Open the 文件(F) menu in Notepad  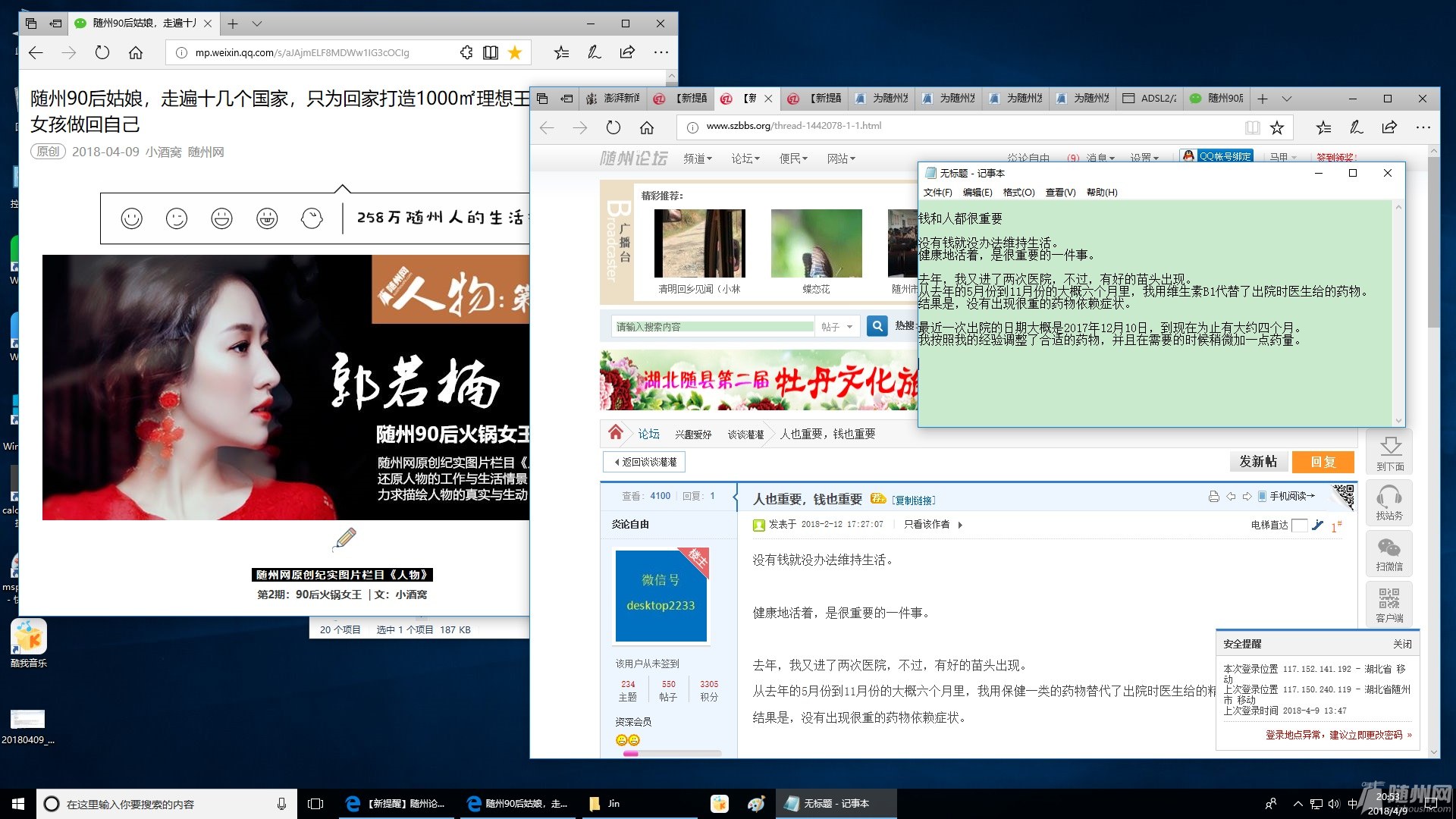(938, 193)
